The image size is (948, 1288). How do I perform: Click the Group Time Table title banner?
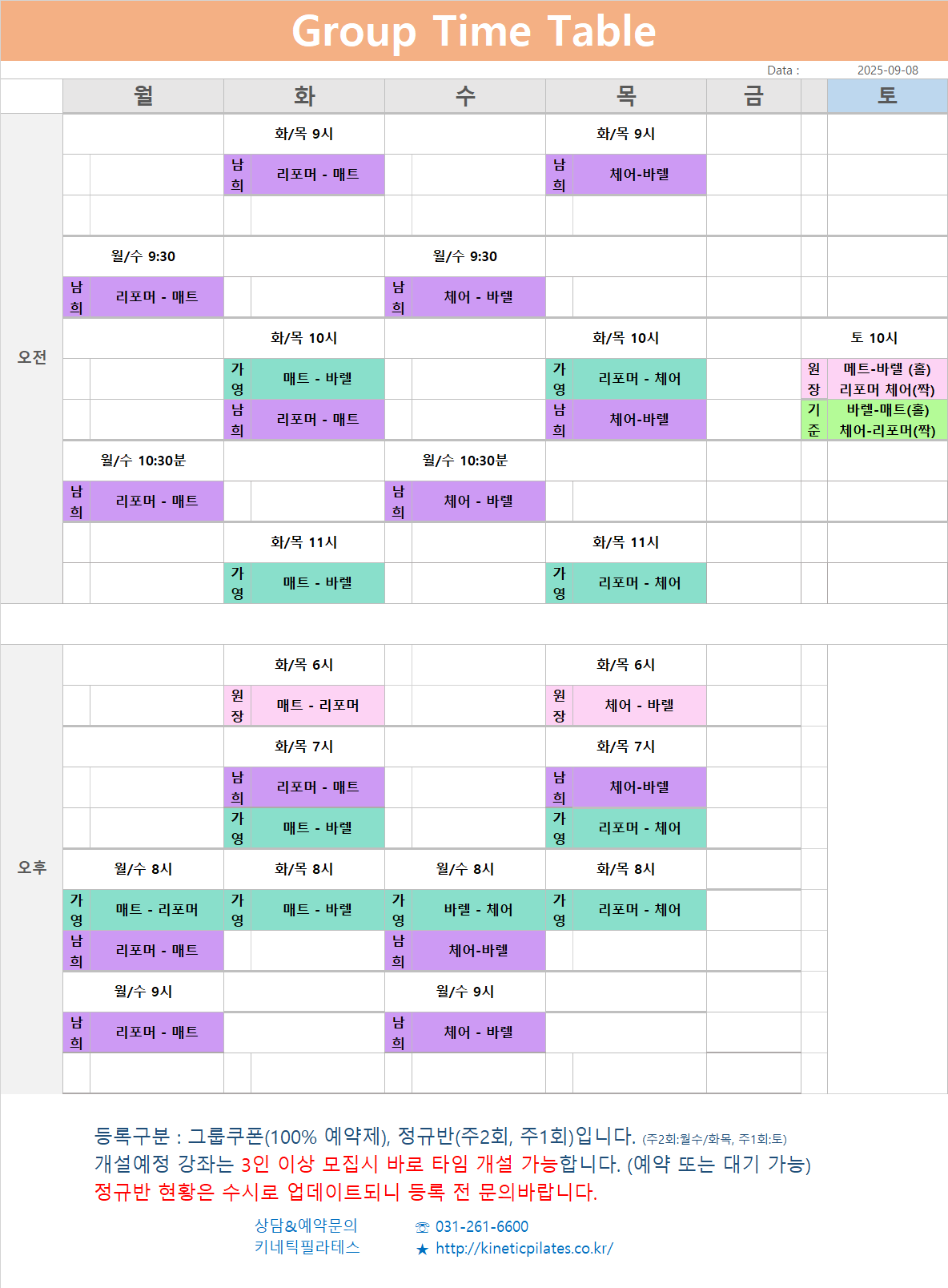[x=474, y=31]
